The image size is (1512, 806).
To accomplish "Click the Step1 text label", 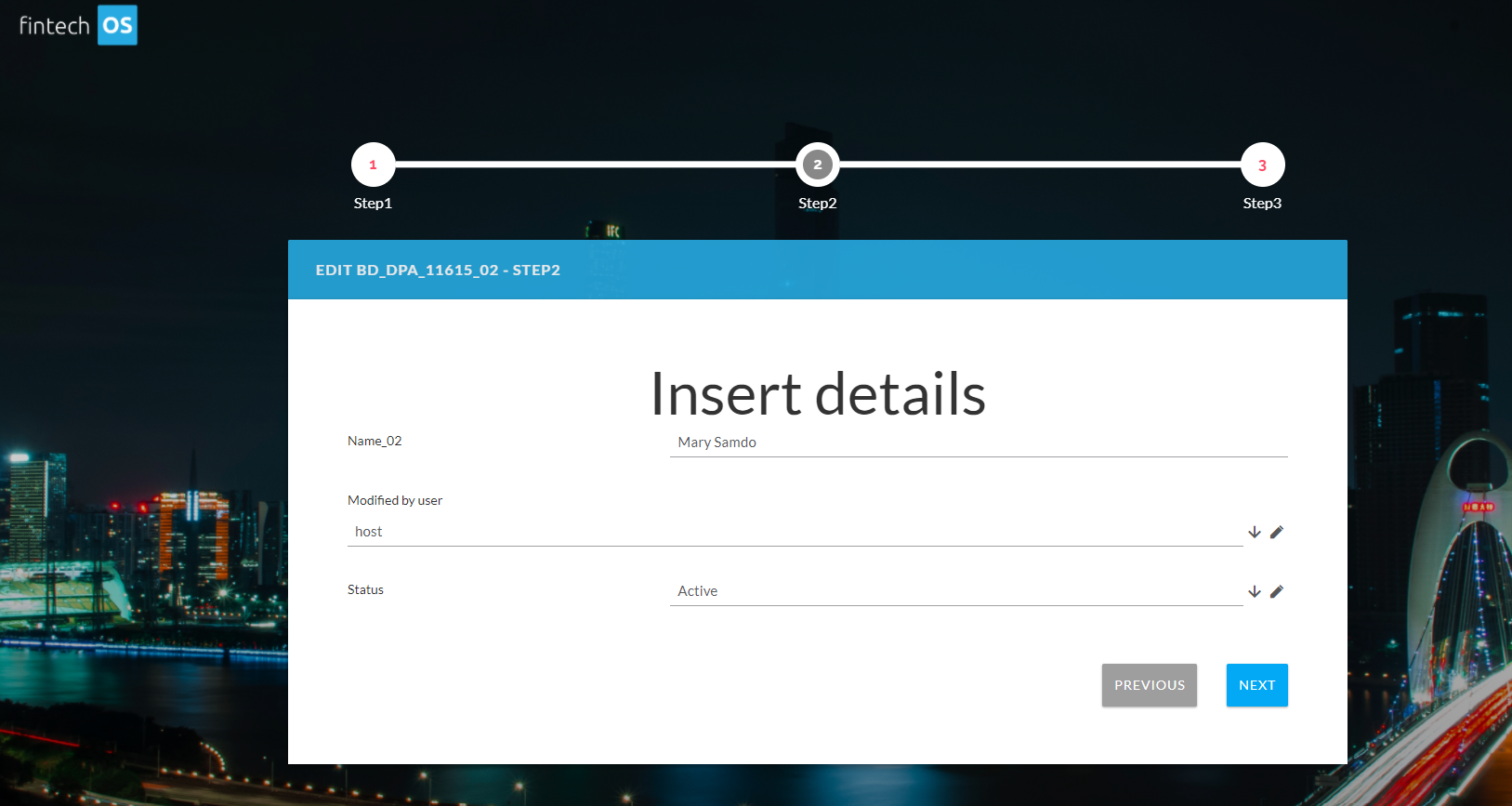I will tap(373, 203).
